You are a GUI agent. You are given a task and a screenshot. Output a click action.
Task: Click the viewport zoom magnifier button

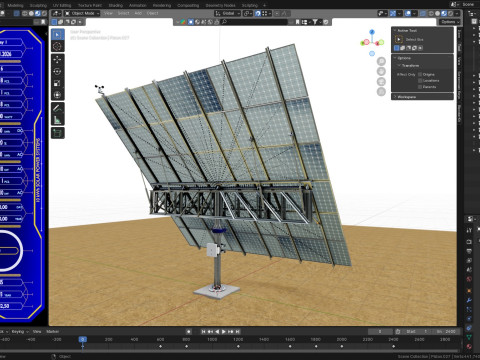point(381,61)
